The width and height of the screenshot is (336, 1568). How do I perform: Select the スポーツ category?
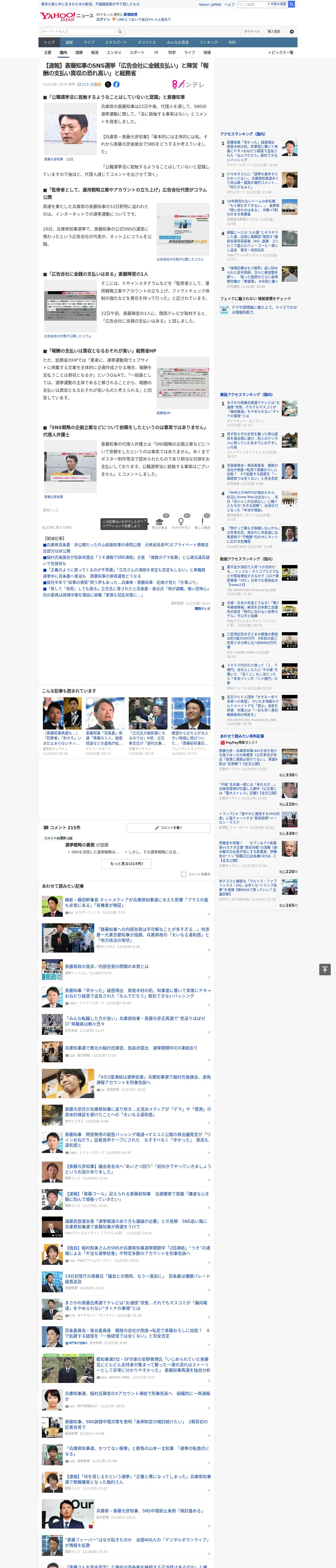pyautogui.click(x=137, y=52)
